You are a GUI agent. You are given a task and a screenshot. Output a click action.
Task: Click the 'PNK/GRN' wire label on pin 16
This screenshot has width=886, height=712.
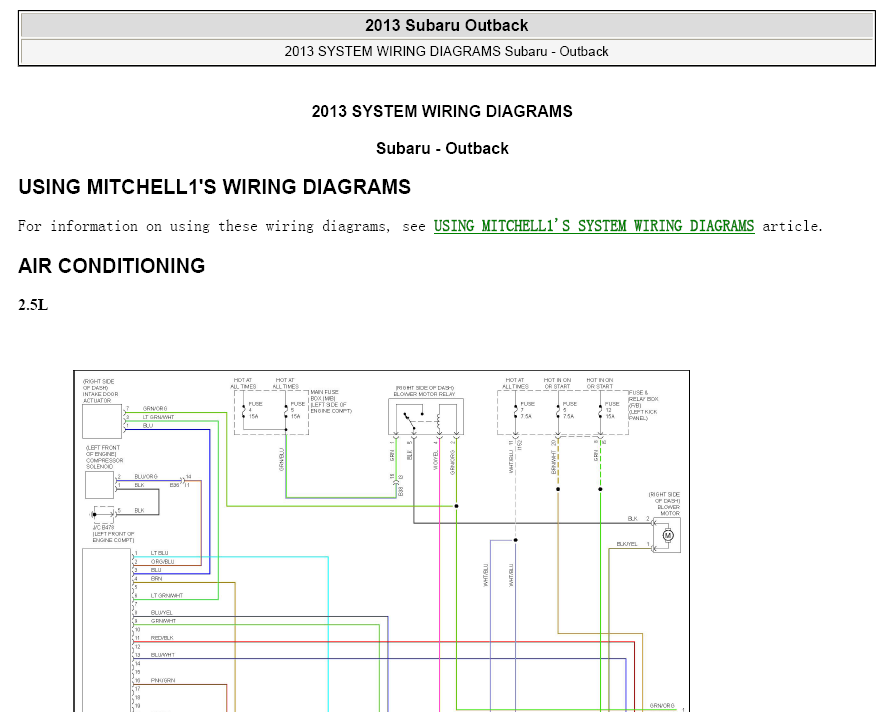(x=163, y=681)
